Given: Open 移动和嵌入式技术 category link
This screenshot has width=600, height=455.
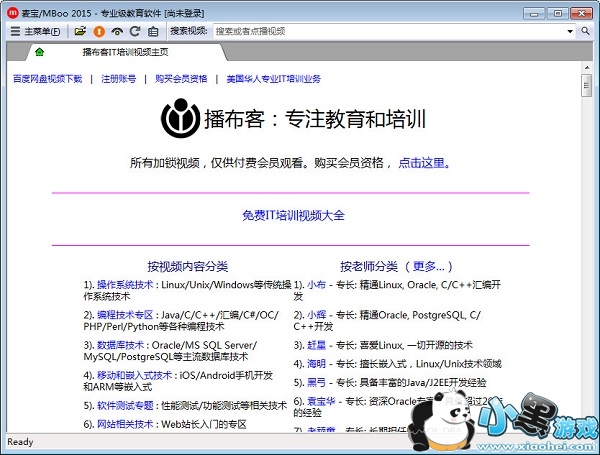Looking at the screenshot, I should coord(134,375).
